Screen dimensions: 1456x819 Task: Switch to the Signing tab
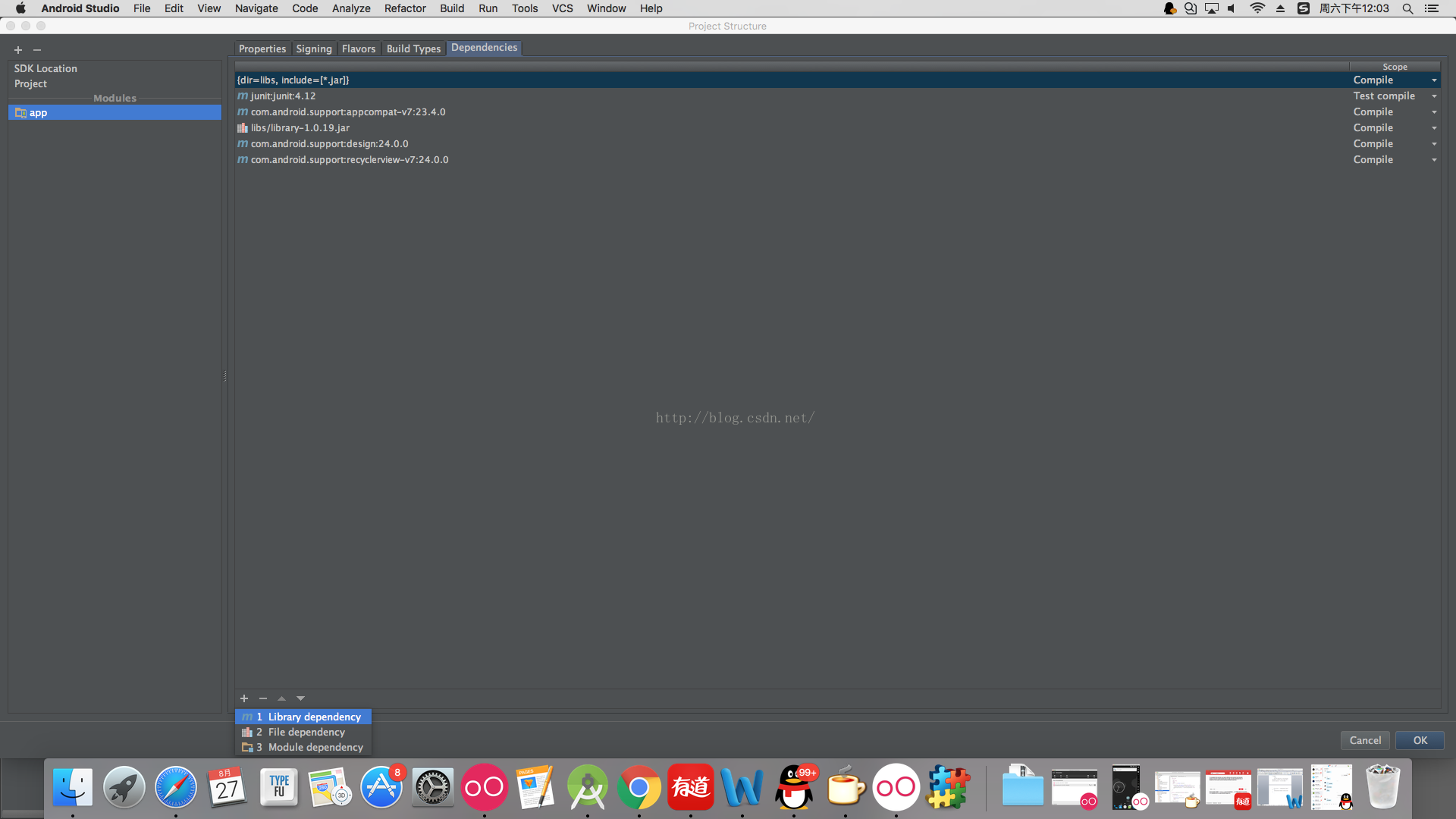click(x=314, y=49)
